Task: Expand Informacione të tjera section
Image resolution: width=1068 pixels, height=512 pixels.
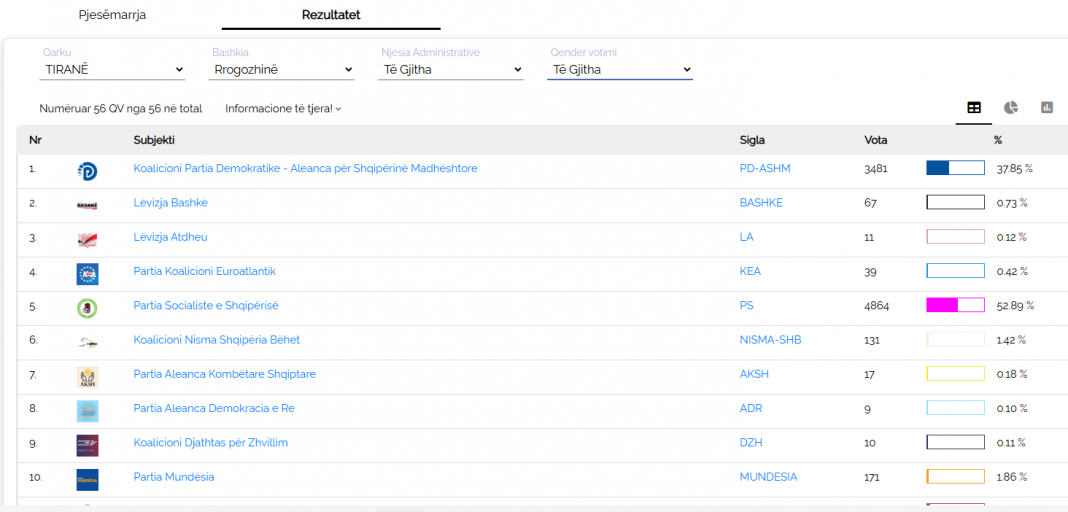Action: tap(283, 108)
